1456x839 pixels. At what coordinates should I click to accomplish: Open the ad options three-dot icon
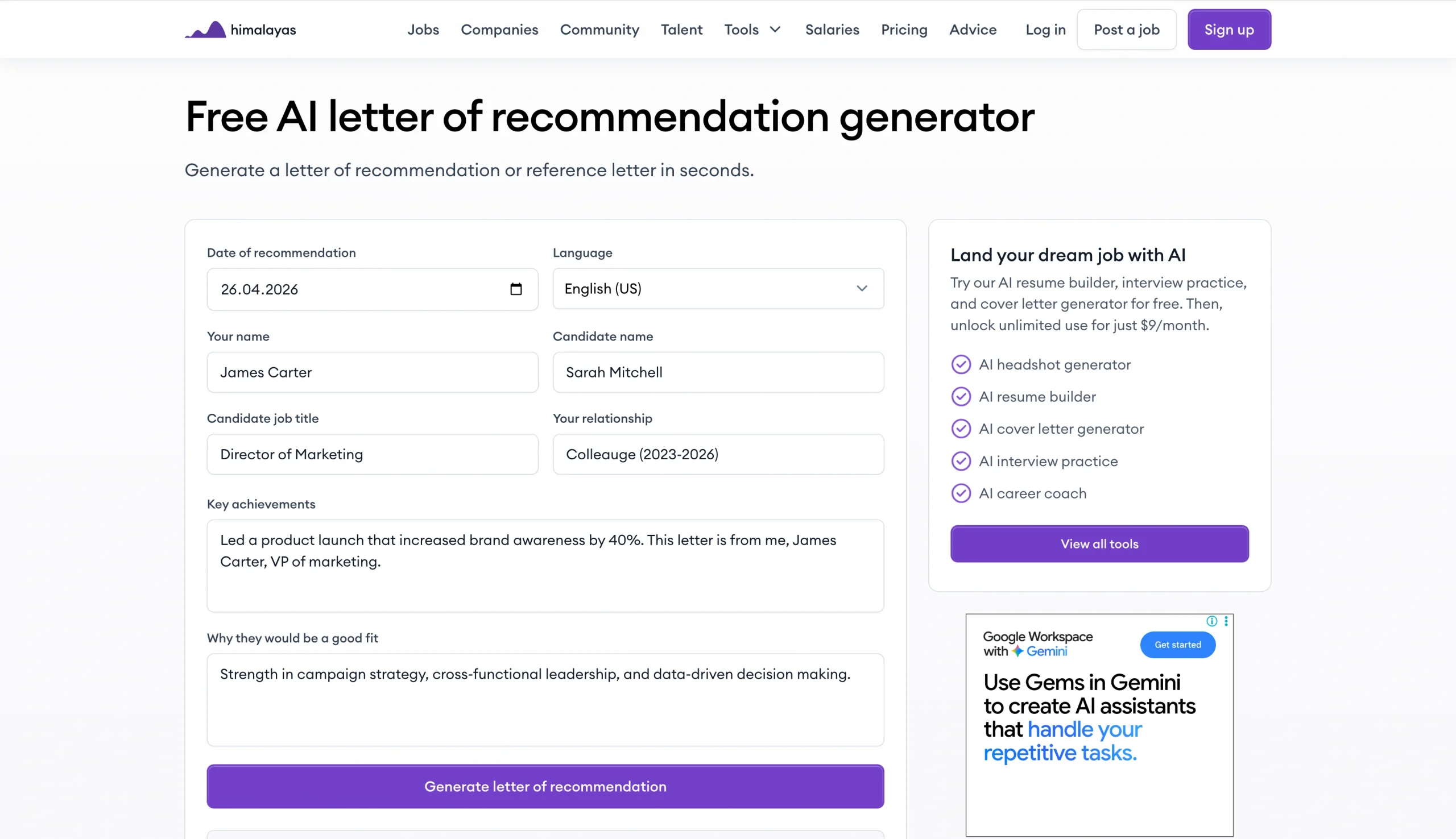point(1225,621)
